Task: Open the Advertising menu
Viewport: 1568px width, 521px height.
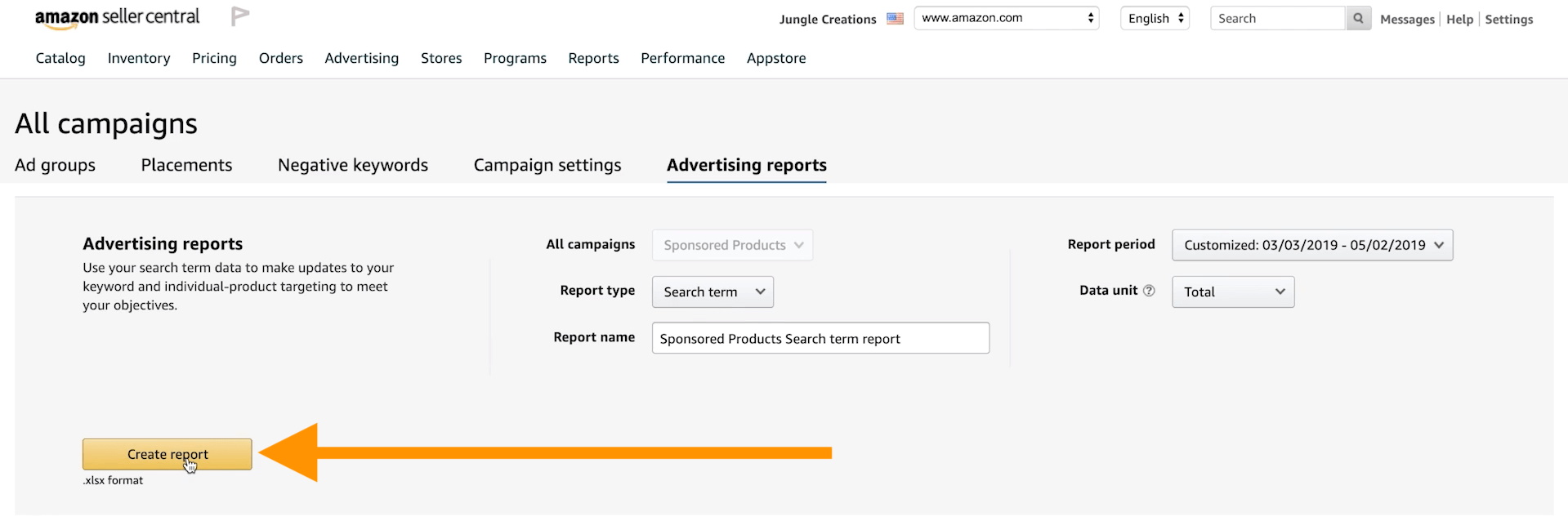Action: pyautogui.click(x=361, y=58)
